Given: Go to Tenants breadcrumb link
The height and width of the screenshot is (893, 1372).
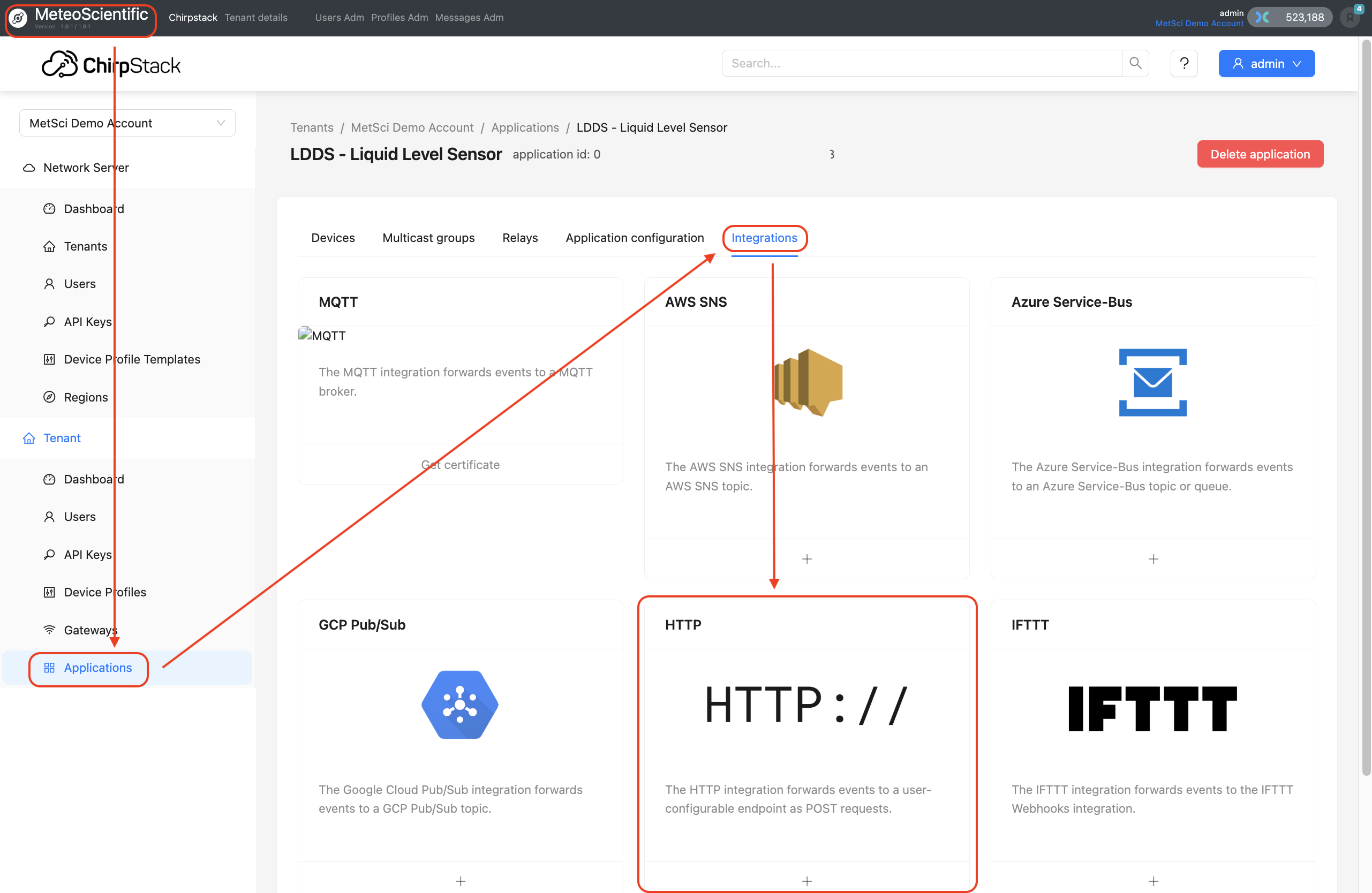Looking at the screenshot, I should pos(312,127).
